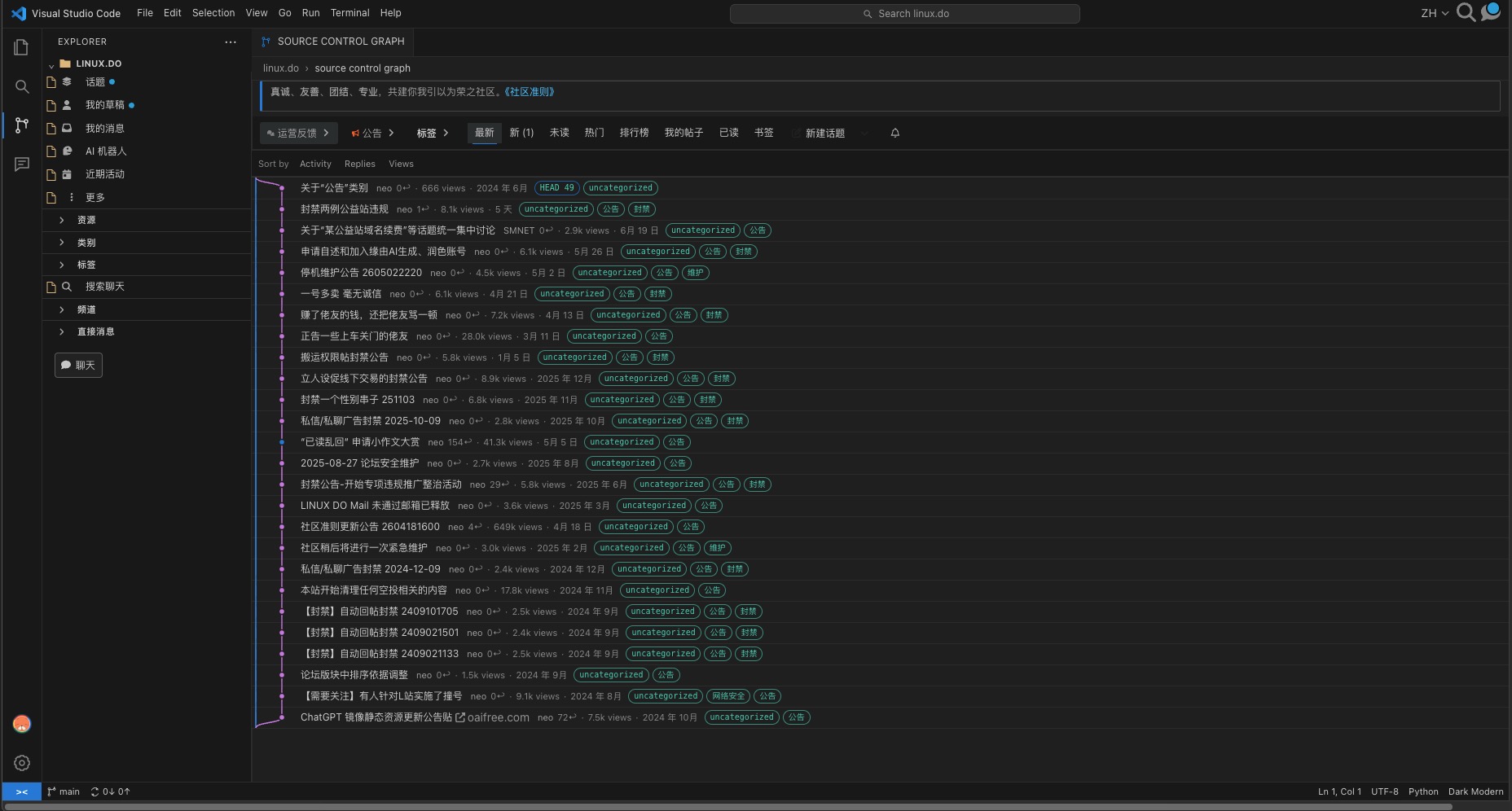
Task: Open Explorer more actions ellipsis
Action: coord(231,42)
